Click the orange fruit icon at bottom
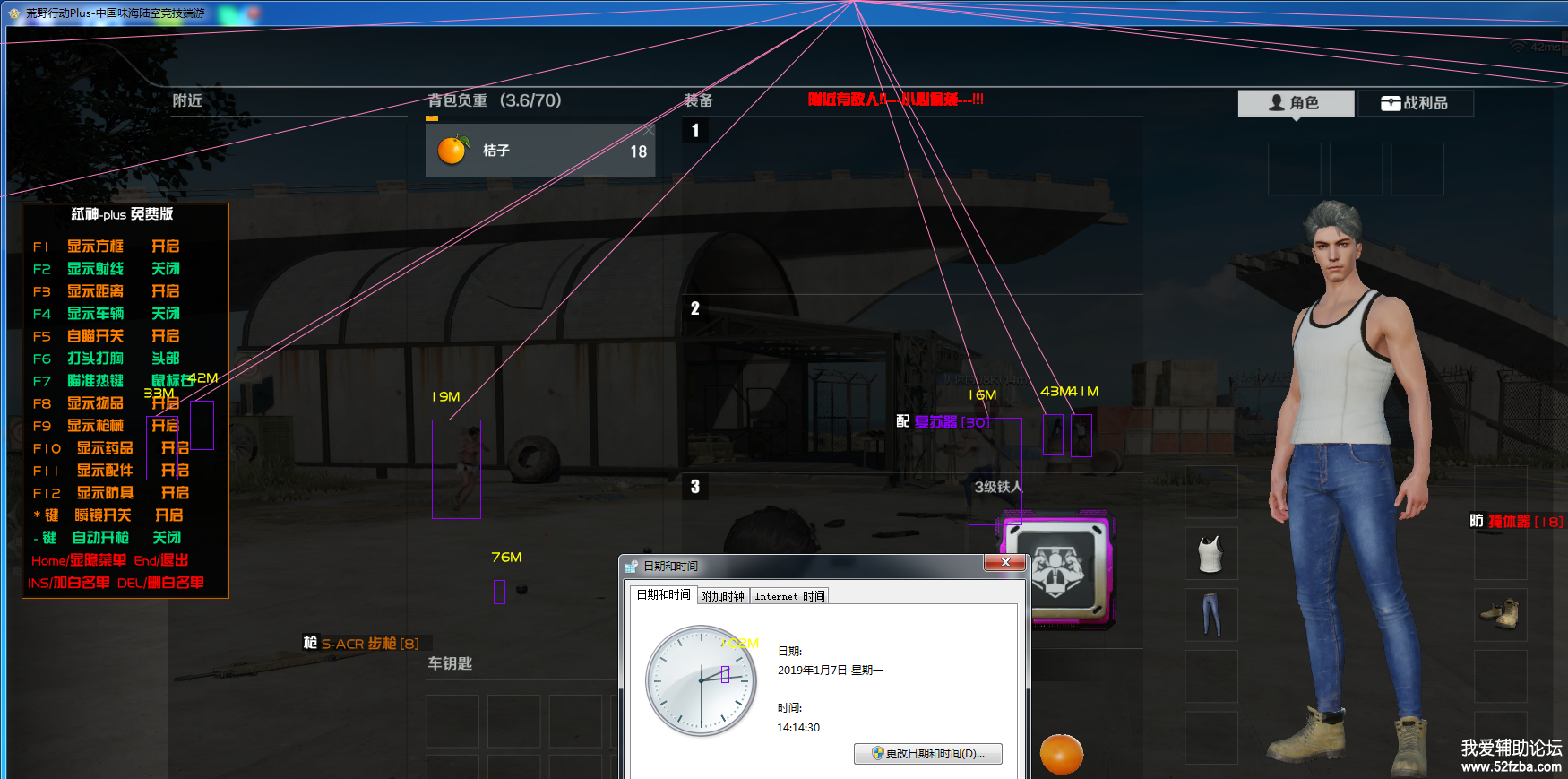Screen dimensions: 1568x779 click(1062, 754)
